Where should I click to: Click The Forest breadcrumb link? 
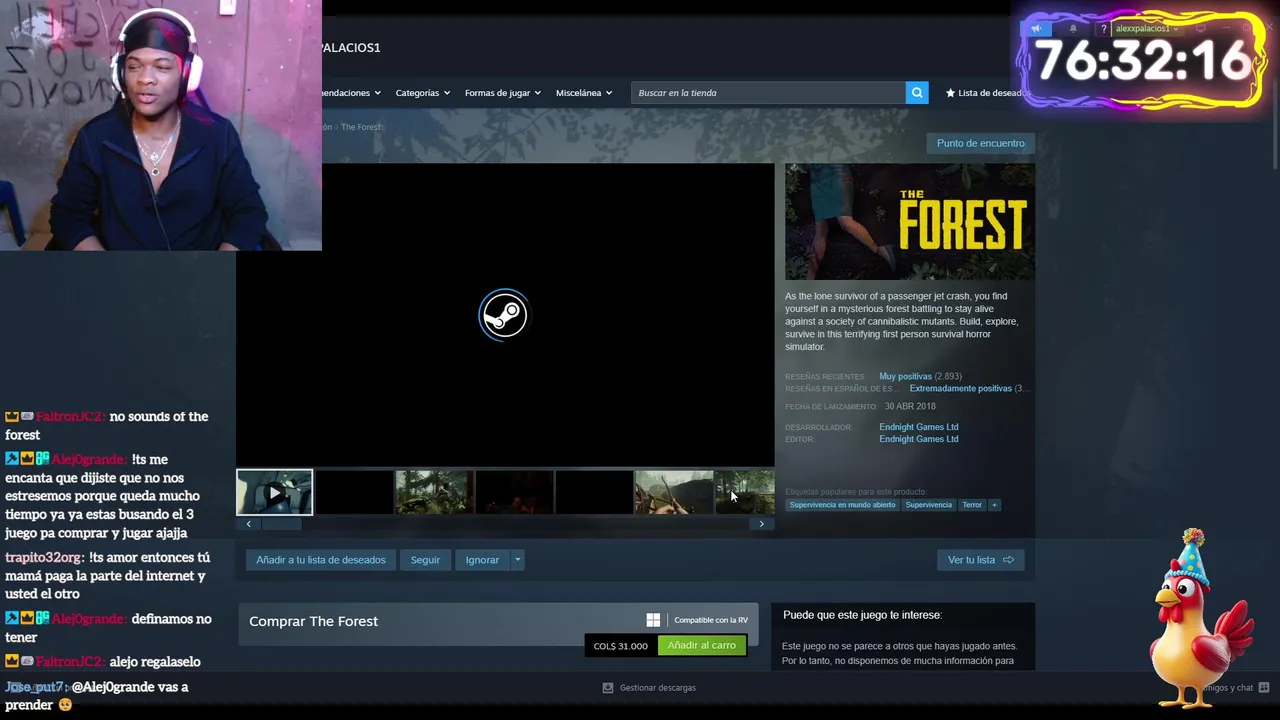(x=361, y=127)
